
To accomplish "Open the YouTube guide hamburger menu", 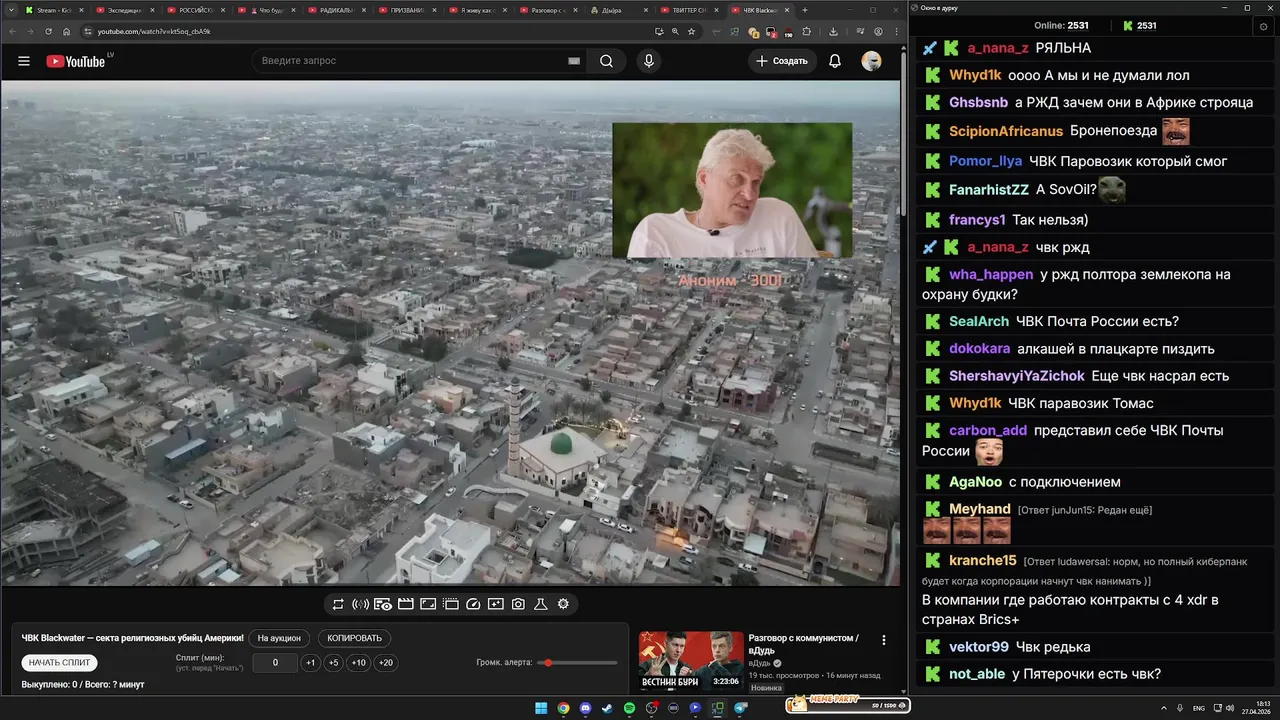I will [24, 61].
